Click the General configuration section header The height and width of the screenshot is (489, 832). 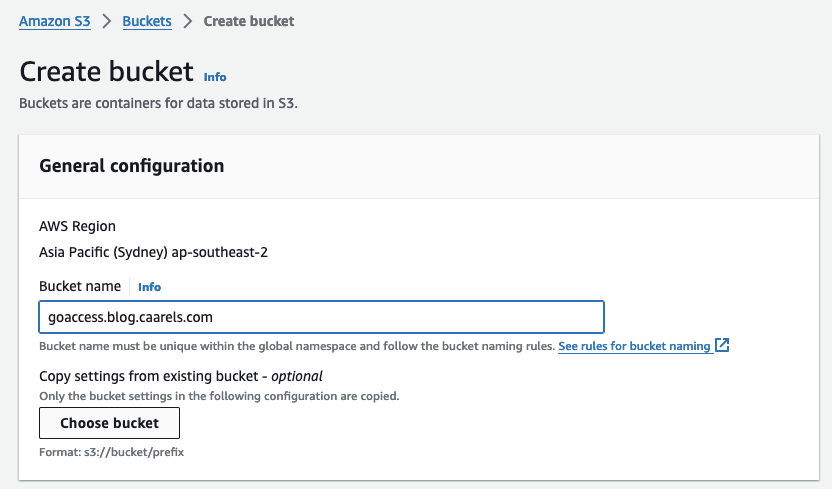point(131,166)
